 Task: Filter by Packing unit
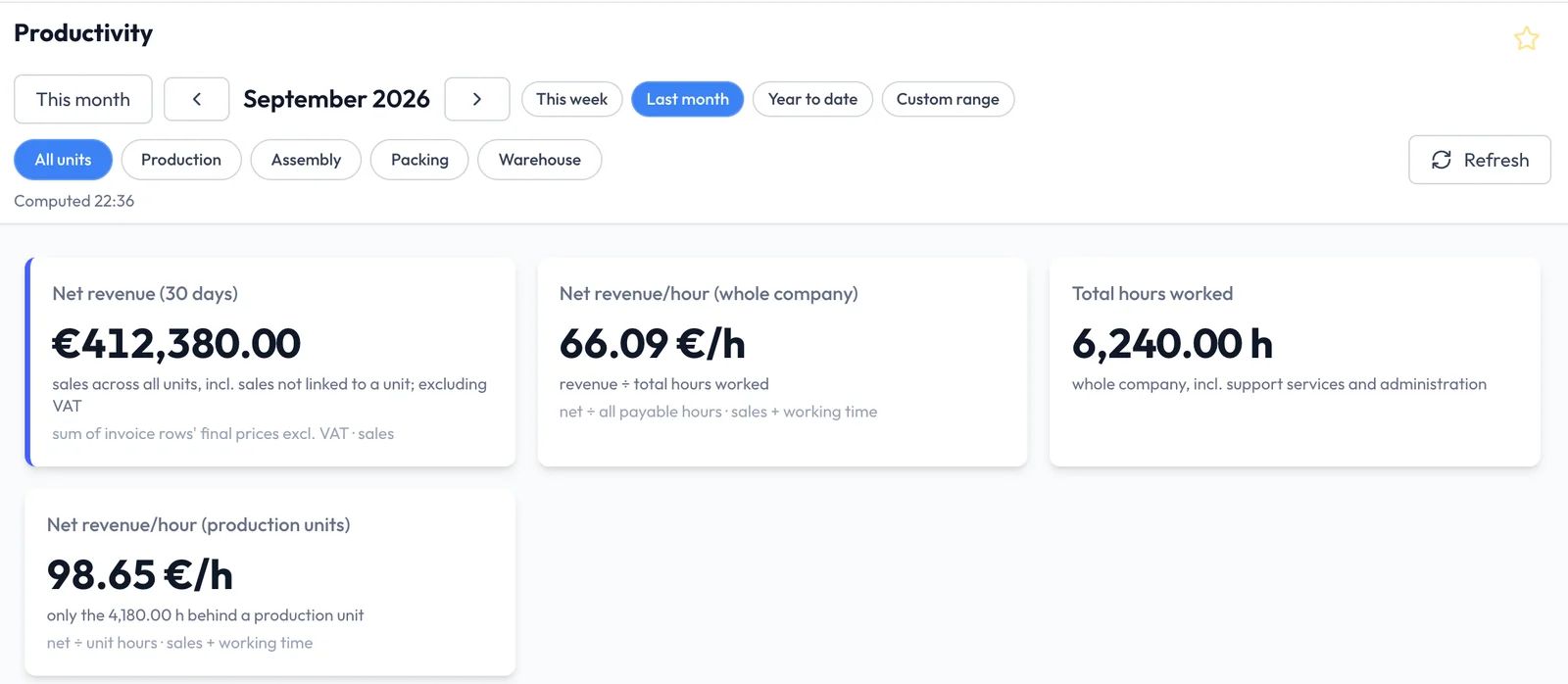point(419,160)
